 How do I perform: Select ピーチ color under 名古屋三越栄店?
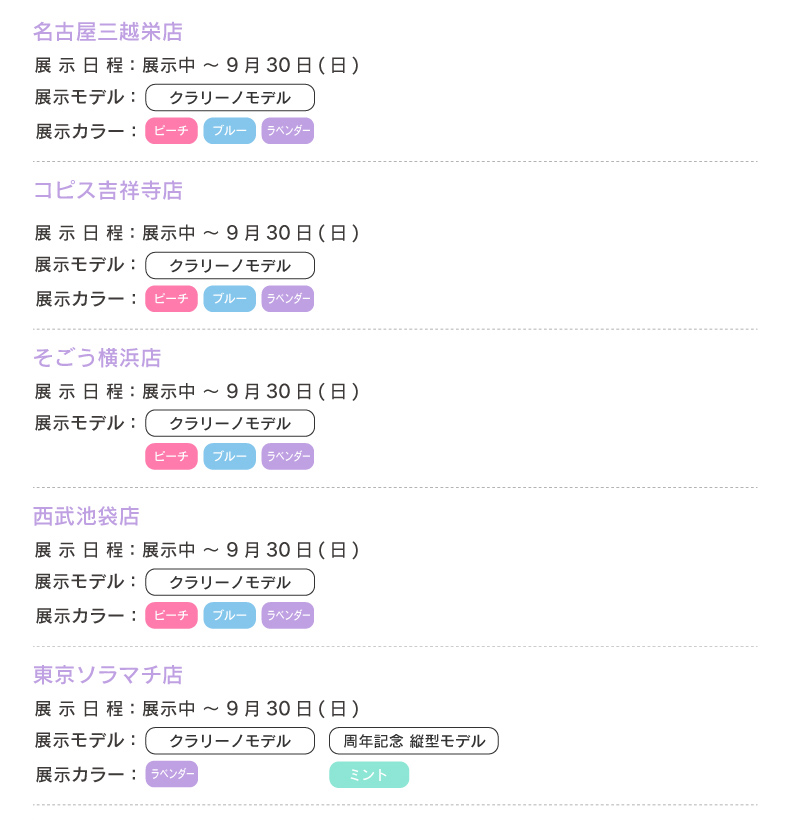click(171, 131)
